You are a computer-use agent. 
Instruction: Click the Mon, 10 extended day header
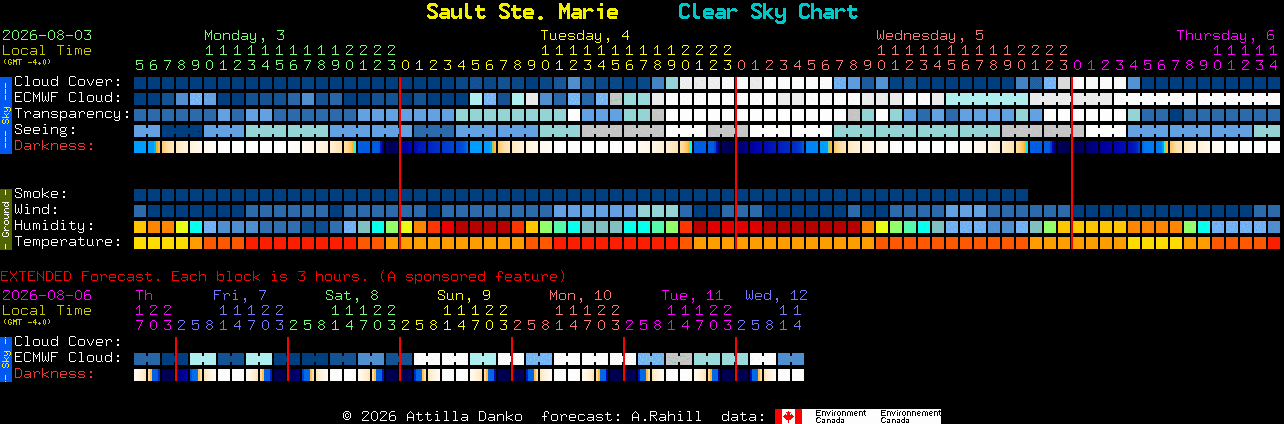(x=580, y=295)
